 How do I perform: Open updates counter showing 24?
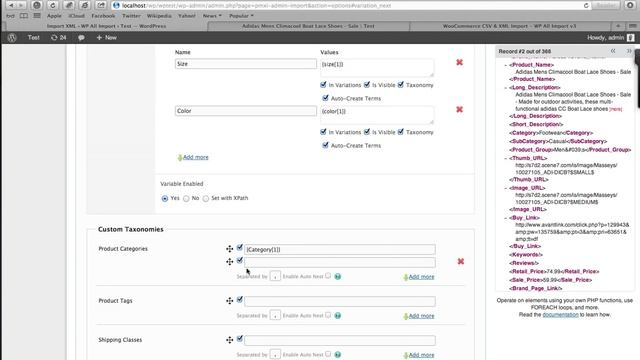[58, 38]
